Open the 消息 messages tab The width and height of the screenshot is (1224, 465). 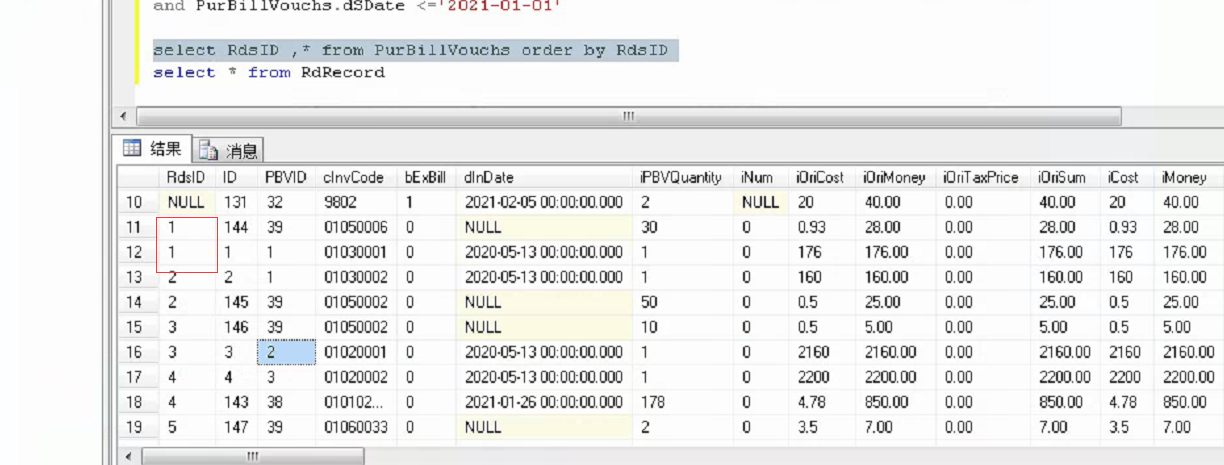[228, 150]
